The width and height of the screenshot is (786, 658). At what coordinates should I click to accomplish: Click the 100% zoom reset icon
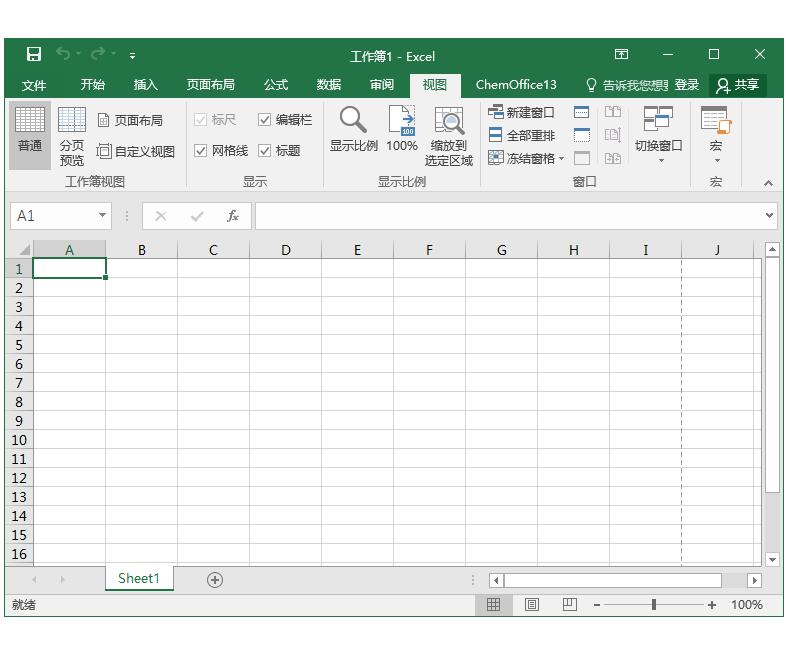pyautogui.click(x=402, y=129)
